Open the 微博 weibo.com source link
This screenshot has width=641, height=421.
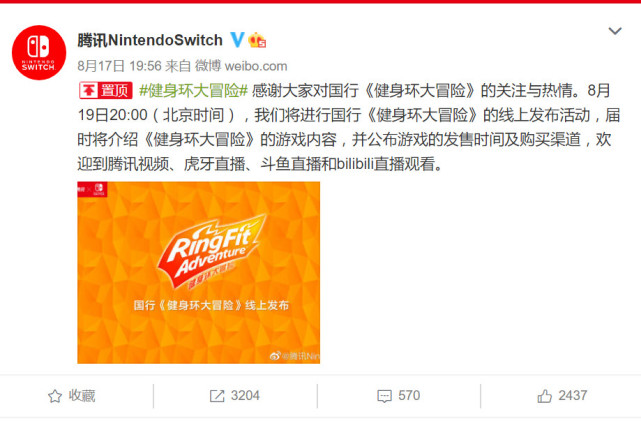coord(241,66)
